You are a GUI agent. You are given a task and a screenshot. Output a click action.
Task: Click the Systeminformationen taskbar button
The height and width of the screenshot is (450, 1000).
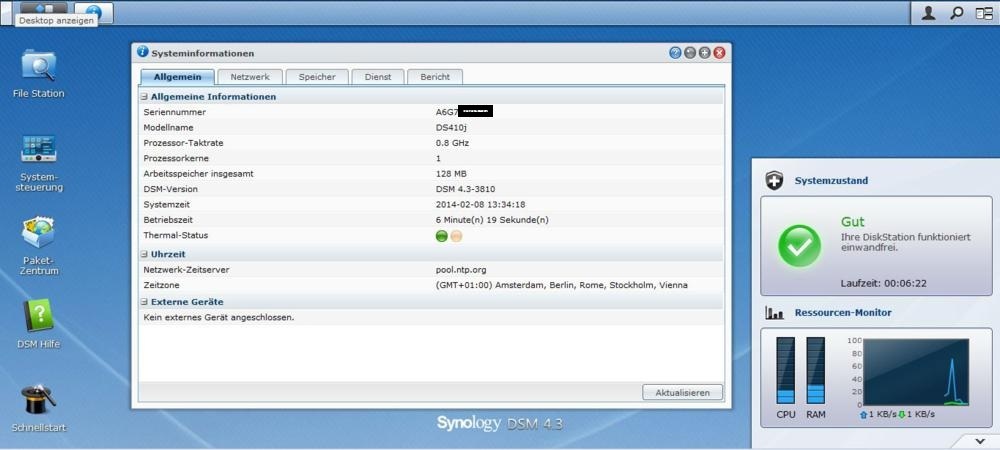(x=93, y=12)
